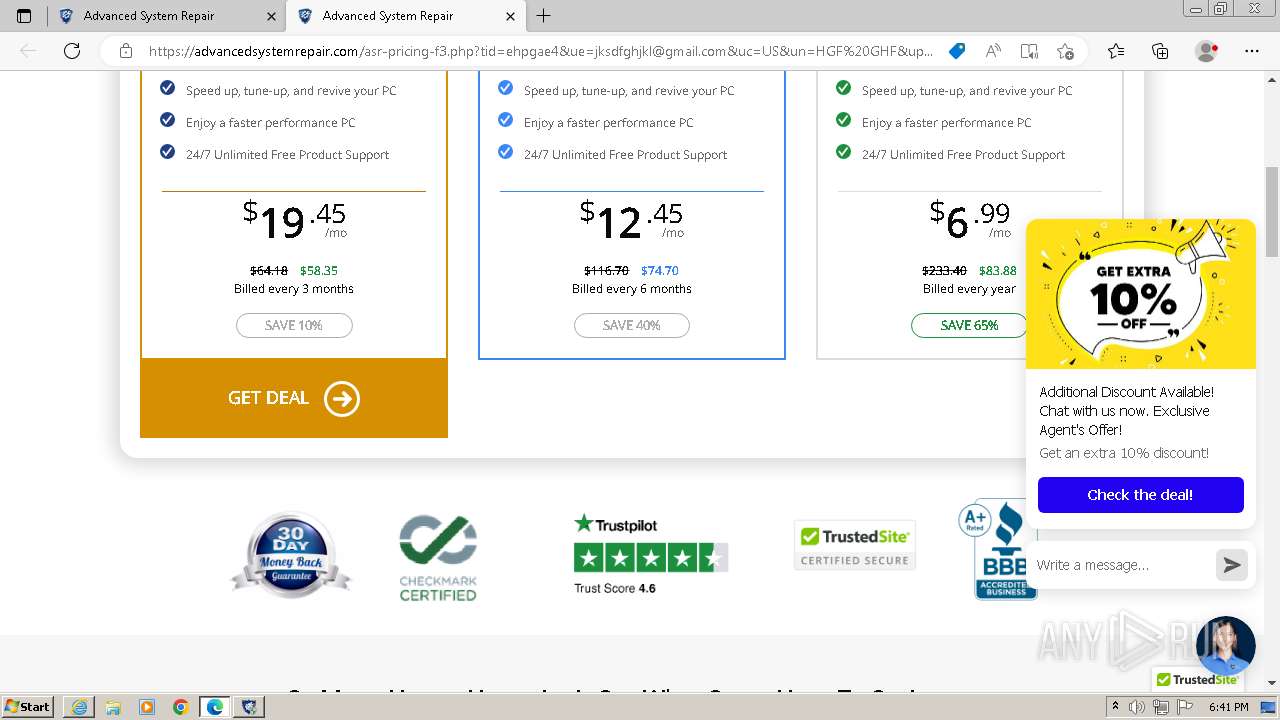This screenshot has height=720, width=1280.
Task: Select the $19.45/mo plan price
Action: click(x=294, y=220)
